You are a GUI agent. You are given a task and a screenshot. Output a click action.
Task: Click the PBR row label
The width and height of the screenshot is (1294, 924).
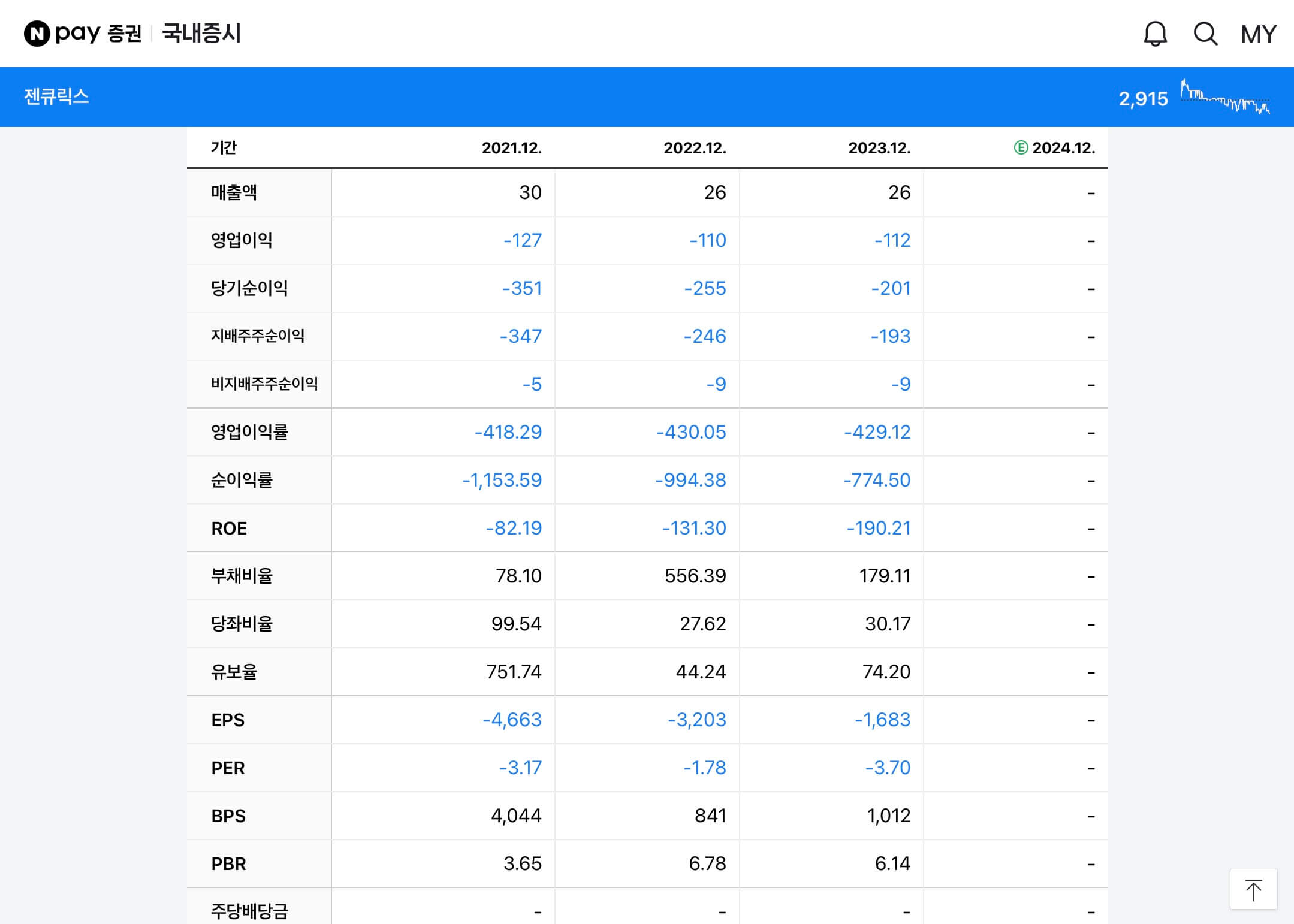coord(228,863)
